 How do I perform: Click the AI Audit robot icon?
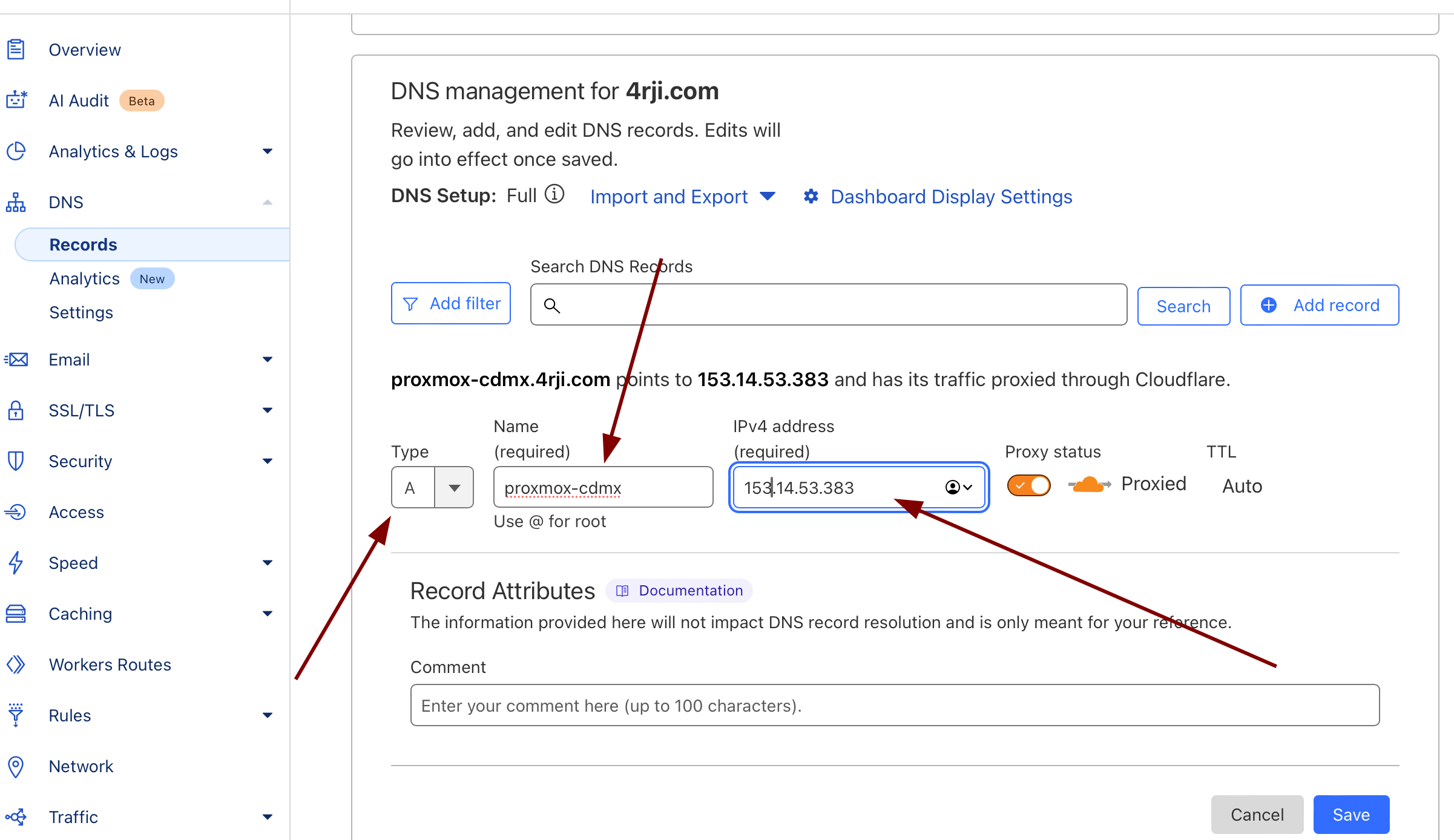[x=16, y=100]
